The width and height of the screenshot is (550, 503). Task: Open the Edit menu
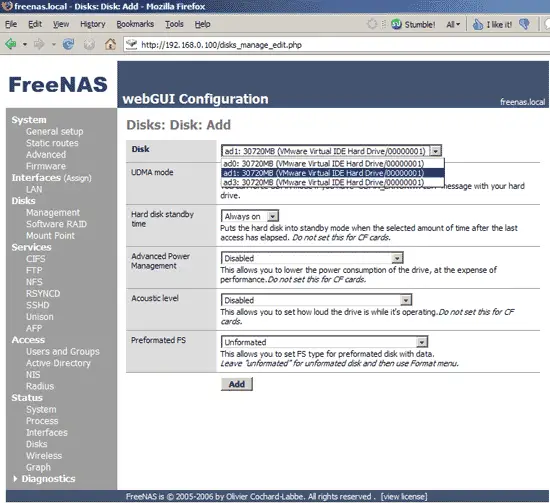pyautogui.click(x=35, y=24)
